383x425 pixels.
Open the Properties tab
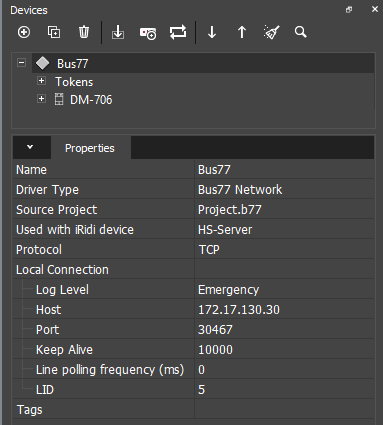[90, 148]
